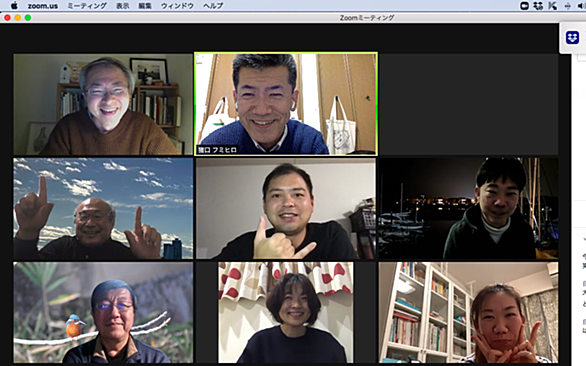Open the 表示 menu
Viewport: 586px width, 366px height.
(x=123, y=6)
